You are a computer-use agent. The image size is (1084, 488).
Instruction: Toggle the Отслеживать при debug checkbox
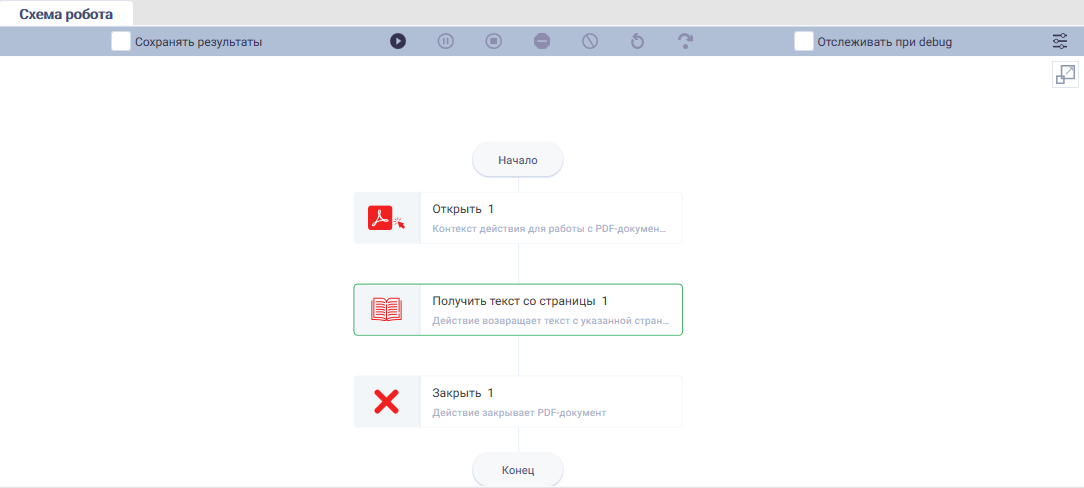tap(803, 41)
